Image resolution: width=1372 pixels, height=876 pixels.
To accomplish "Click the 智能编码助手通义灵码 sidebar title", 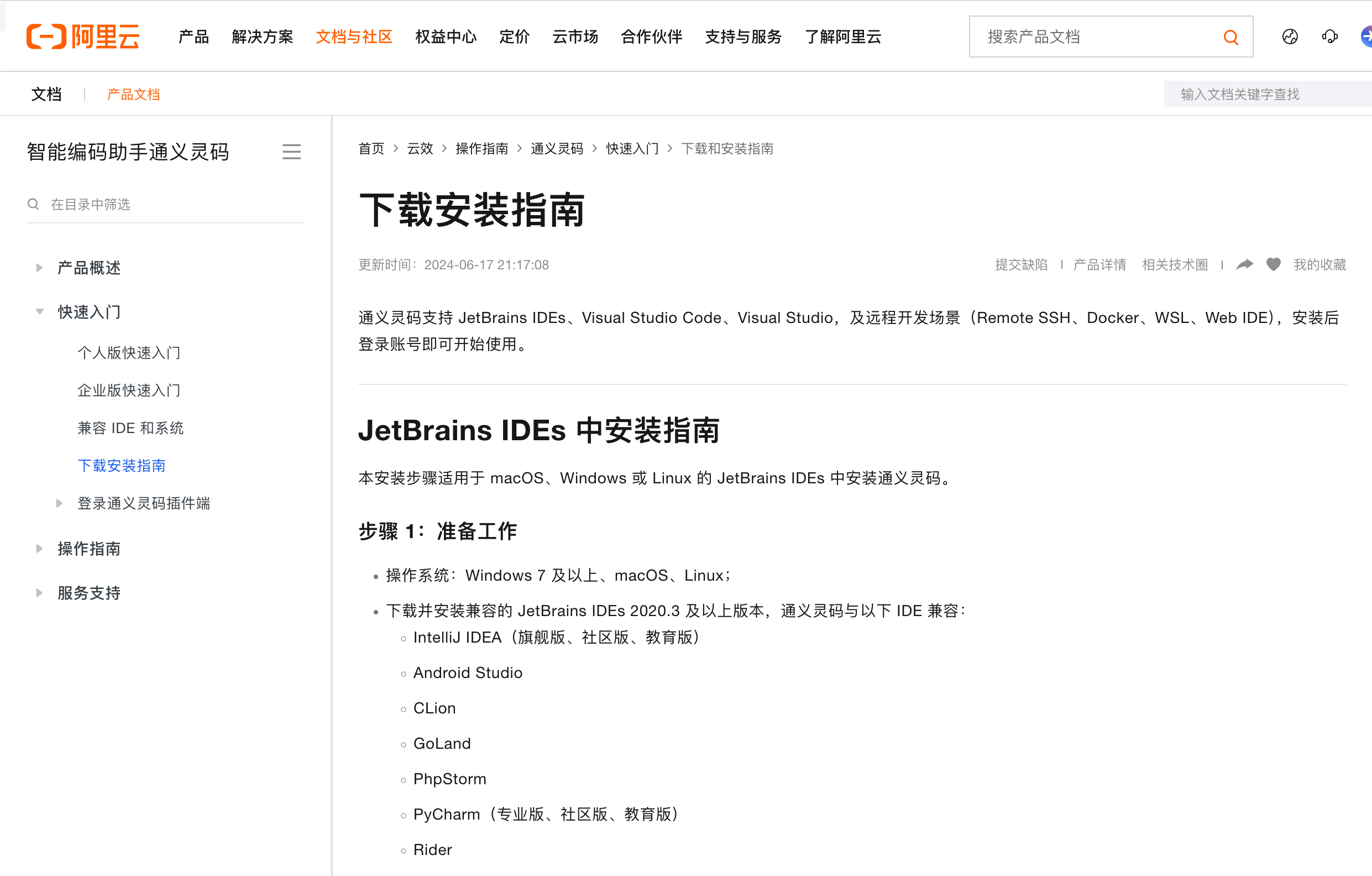I will [x=128, y=152].
